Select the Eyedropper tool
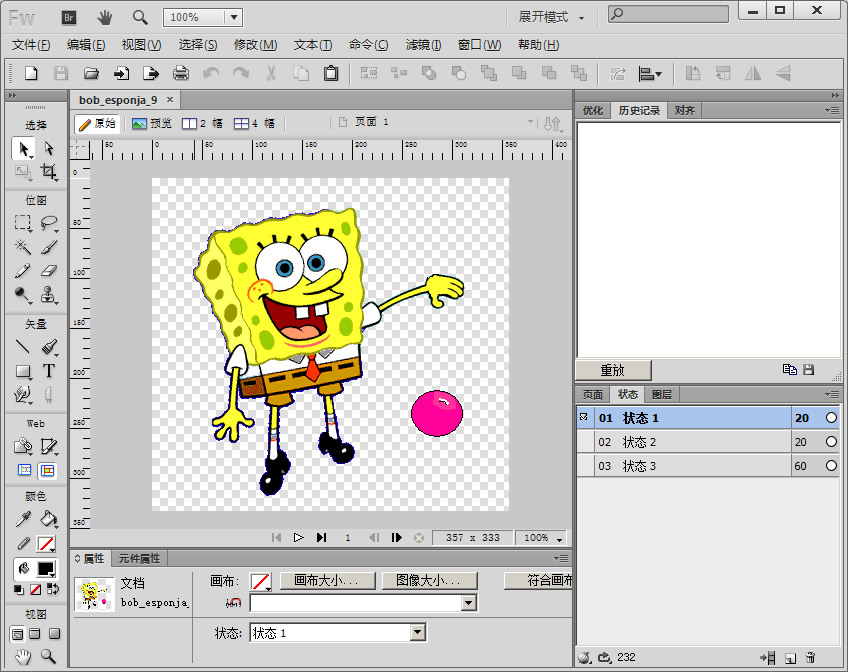 pos(23,519)
